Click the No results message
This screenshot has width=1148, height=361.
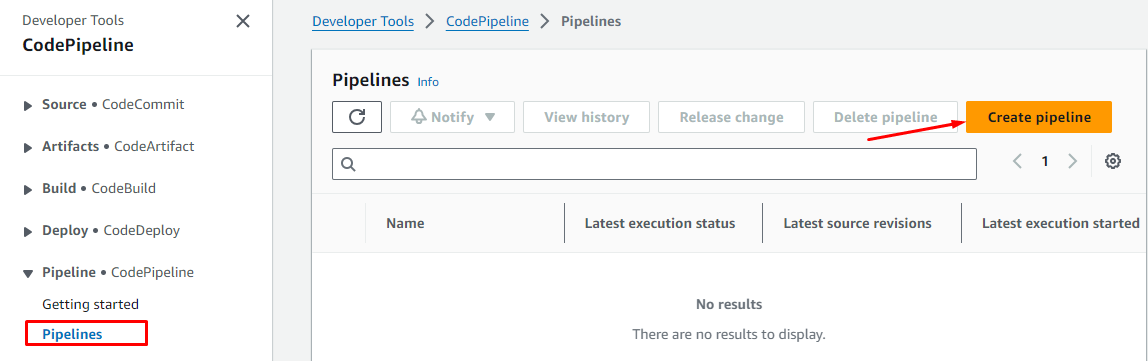[728, 304]
